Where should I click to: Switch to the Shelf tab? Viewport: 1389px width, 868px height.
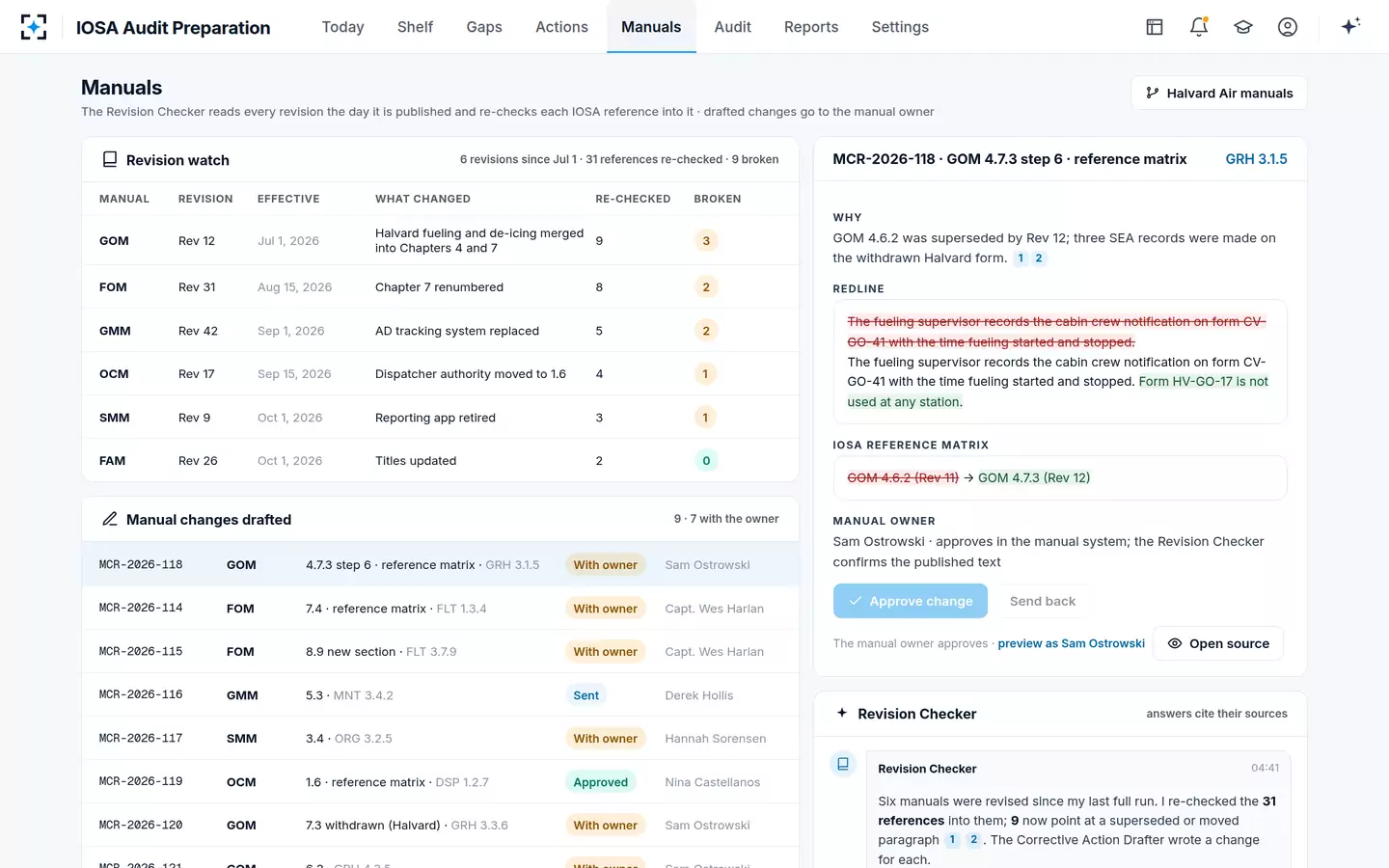[x=415, y=27]
